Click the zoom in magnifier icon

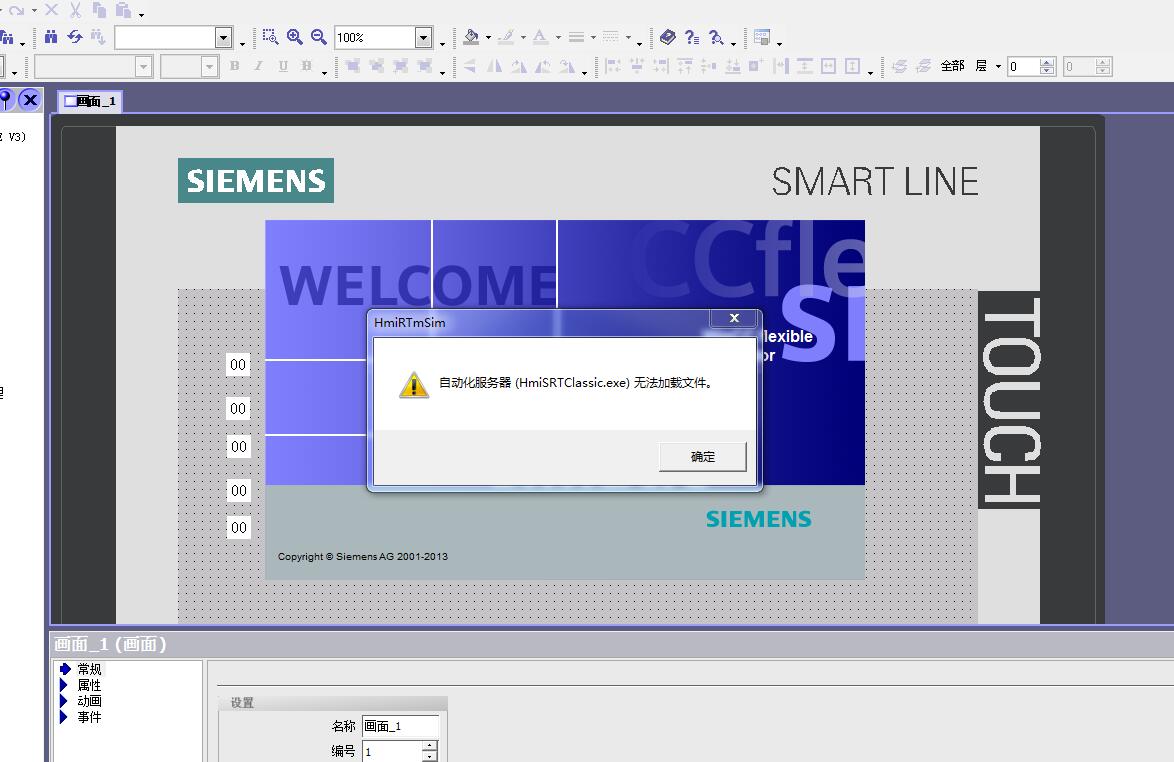coord(295,37)
